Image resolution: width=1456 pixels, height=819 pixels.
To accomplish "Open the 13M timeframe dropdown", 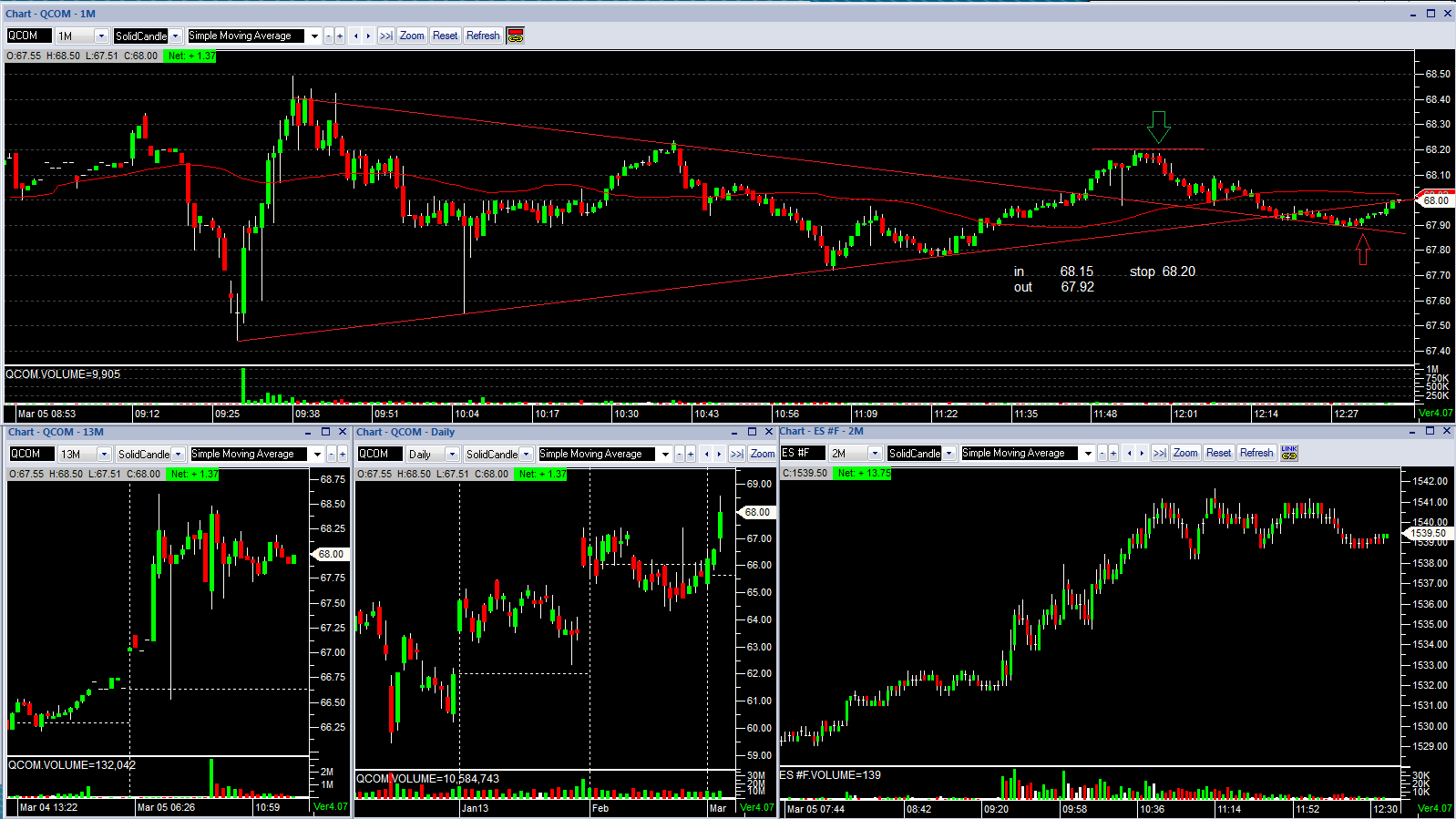I will click(x=104, y=454).
